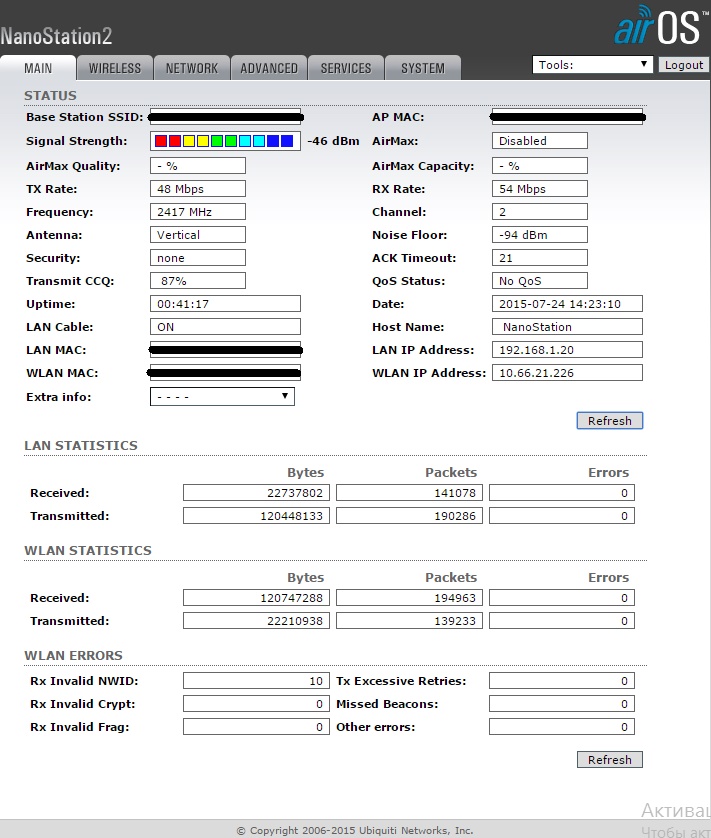711x838 pixels.
Task: Click the Logout button
Action: (684, 65)
